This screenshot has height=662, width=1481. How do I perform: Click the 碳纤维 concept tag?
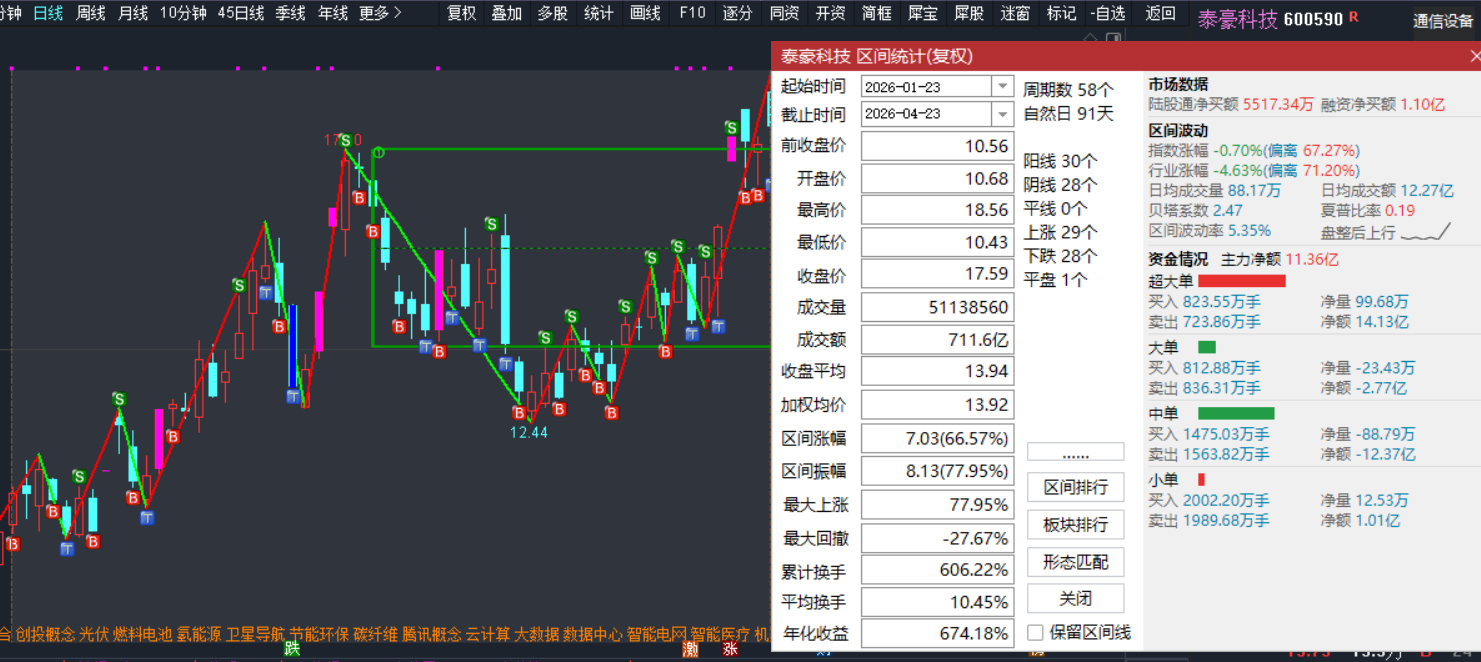point(376,634)
